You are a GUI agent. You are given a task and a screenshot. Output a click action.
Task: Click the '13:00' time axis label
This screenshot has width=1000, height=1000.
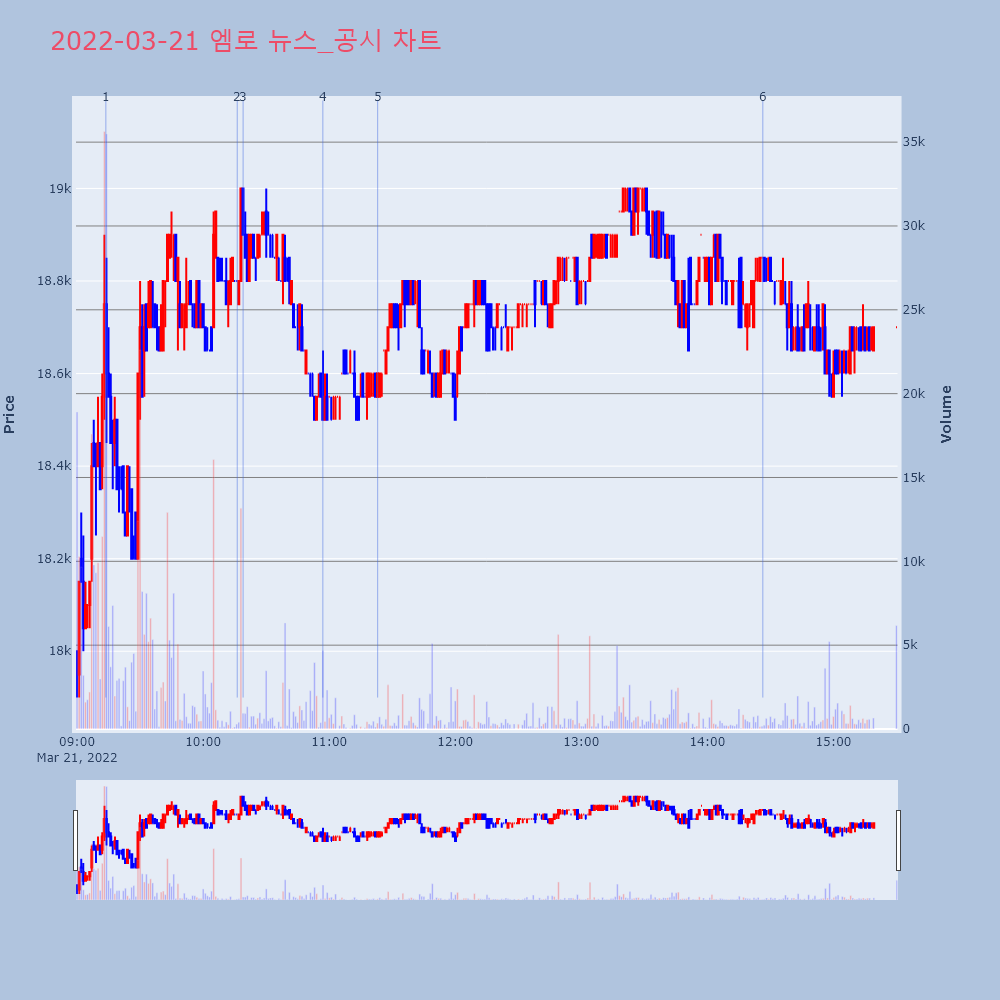[582, 742]
